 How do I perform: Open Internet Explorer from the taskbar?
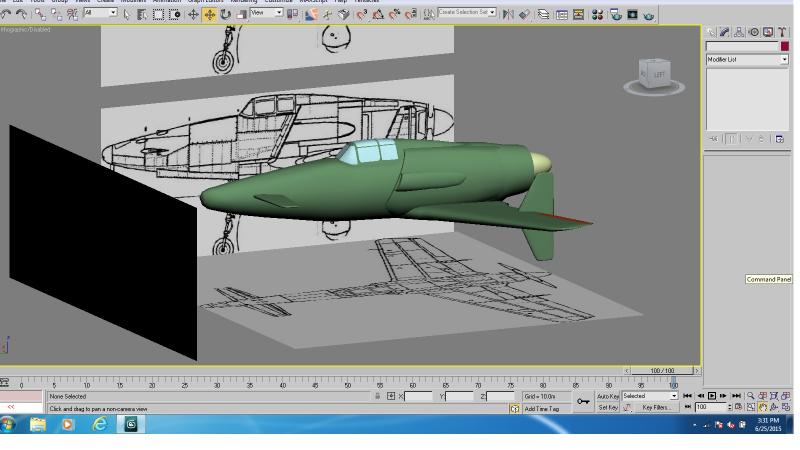(99, 424)
